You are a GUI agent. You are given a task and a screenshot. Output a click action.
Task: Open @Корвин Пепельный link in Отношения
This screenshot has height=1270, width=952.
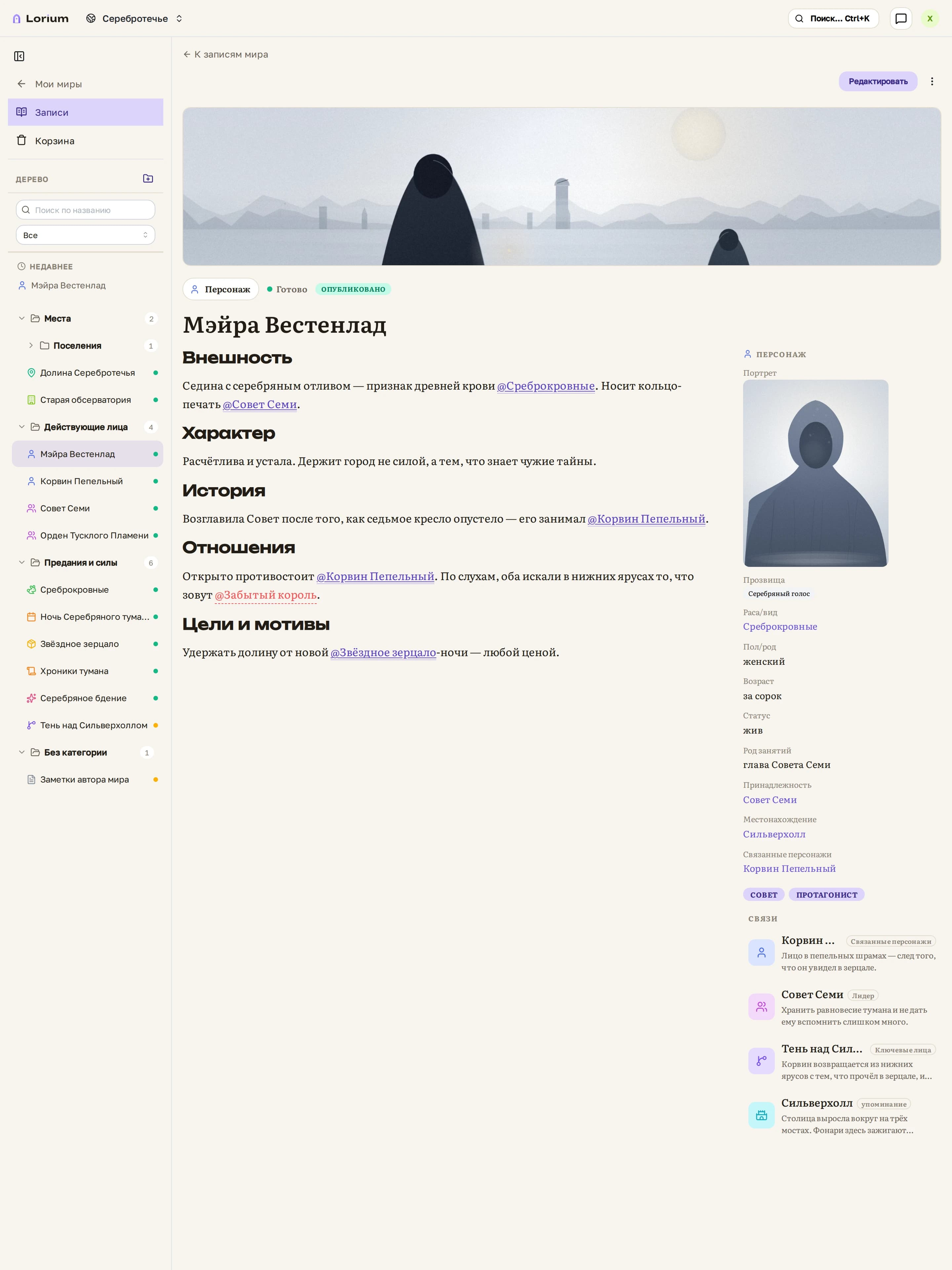click(x=375, y=576)
